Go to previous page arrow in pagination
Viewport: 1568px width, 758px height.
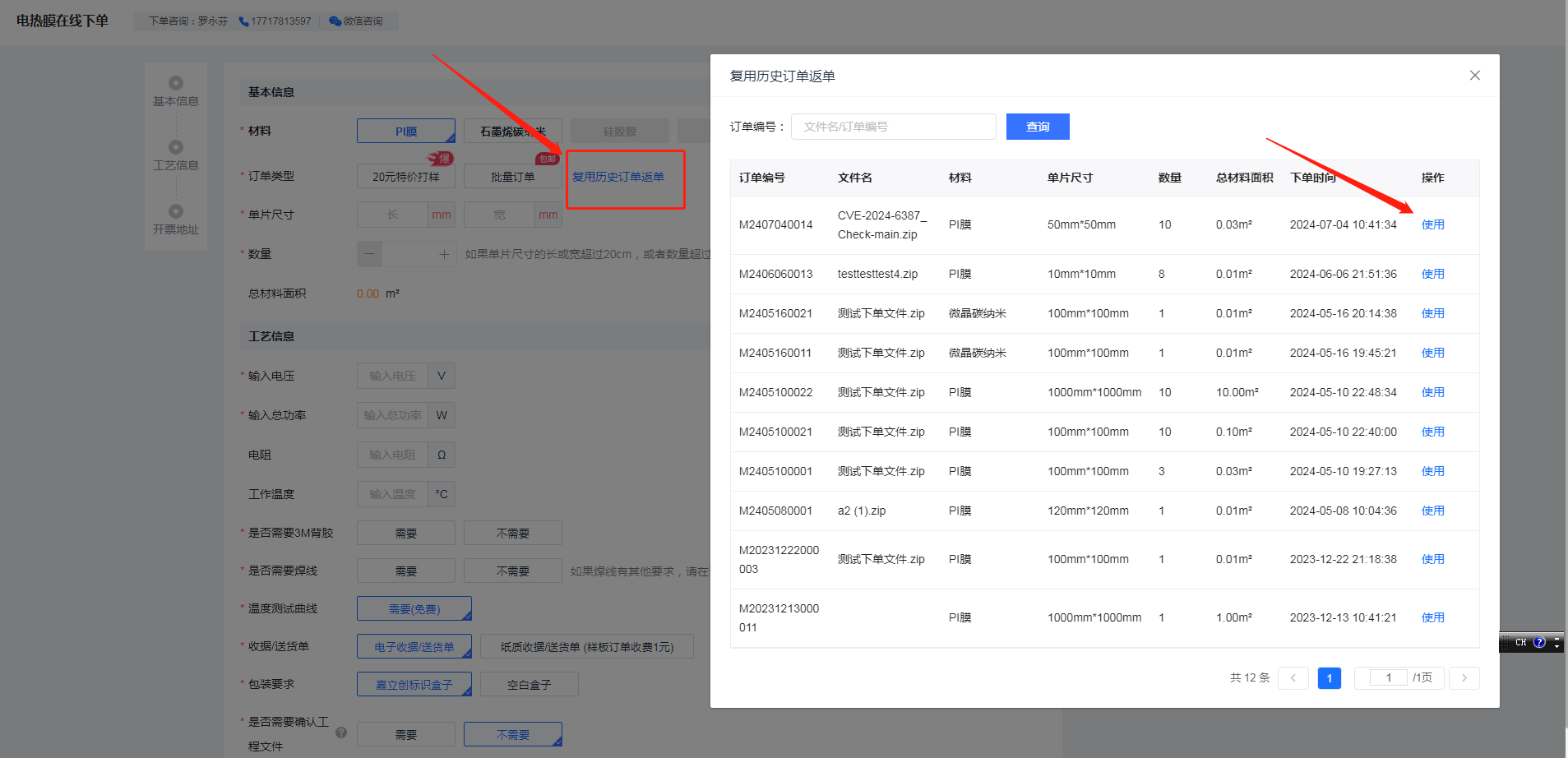[1293, 677]
